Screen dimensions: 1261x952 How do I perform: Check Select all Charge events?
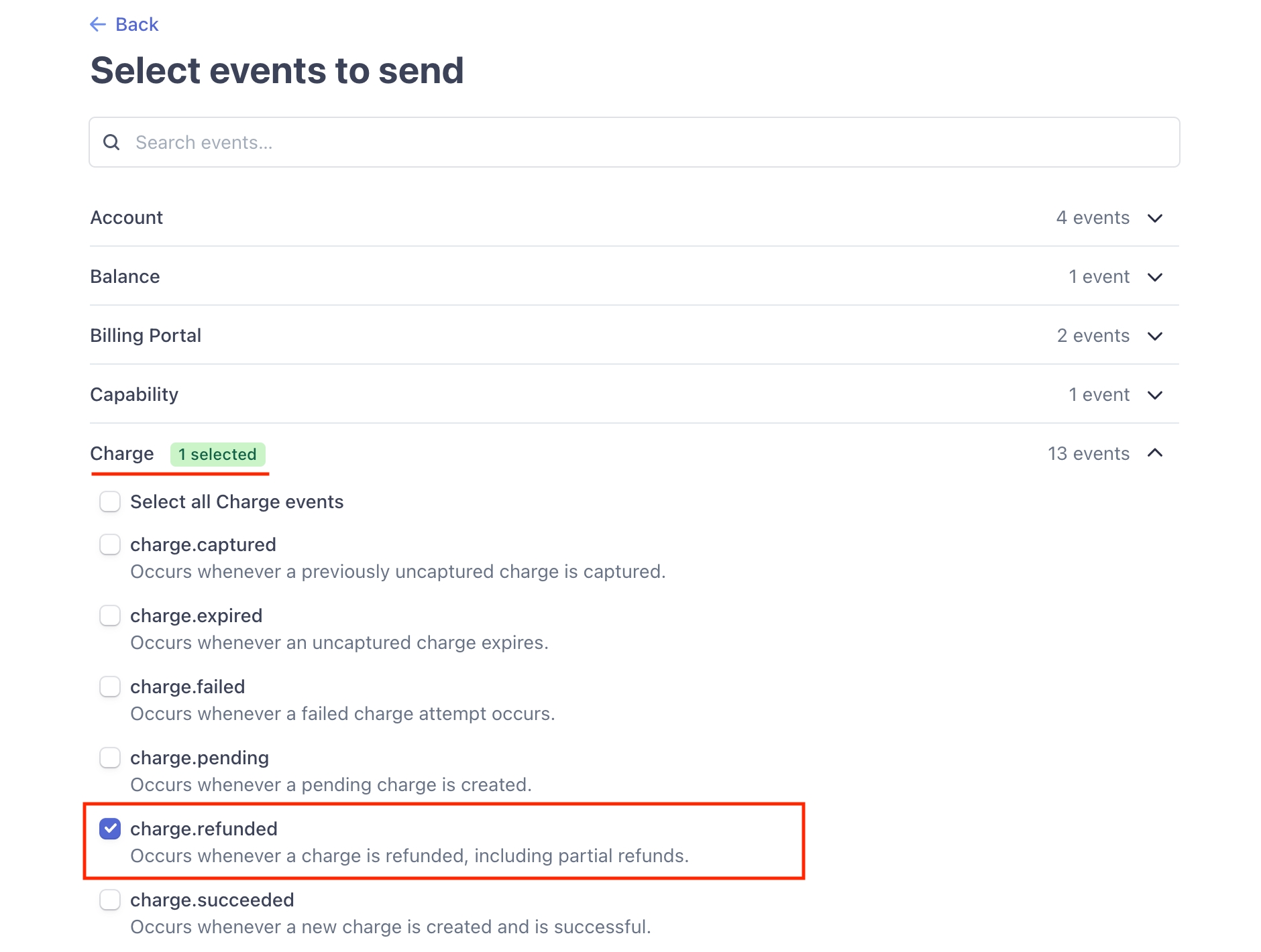tap(110, 501)
